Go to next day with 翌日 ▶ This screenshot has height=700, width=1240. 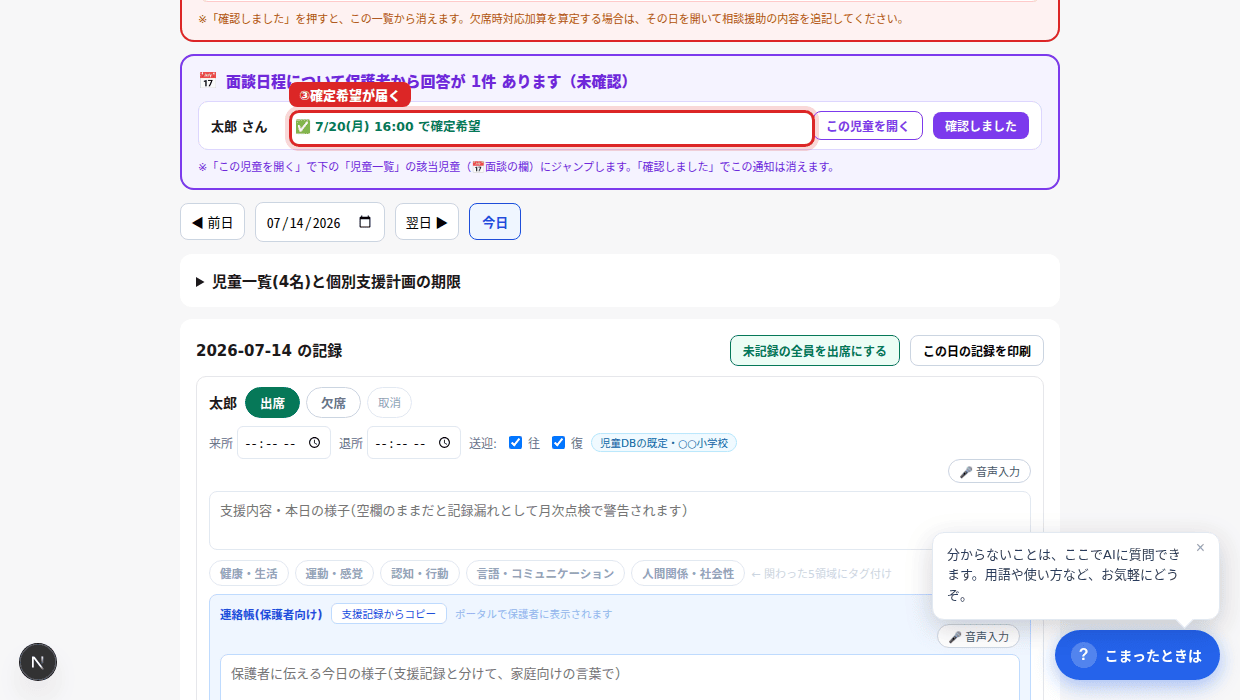[427, 222]
